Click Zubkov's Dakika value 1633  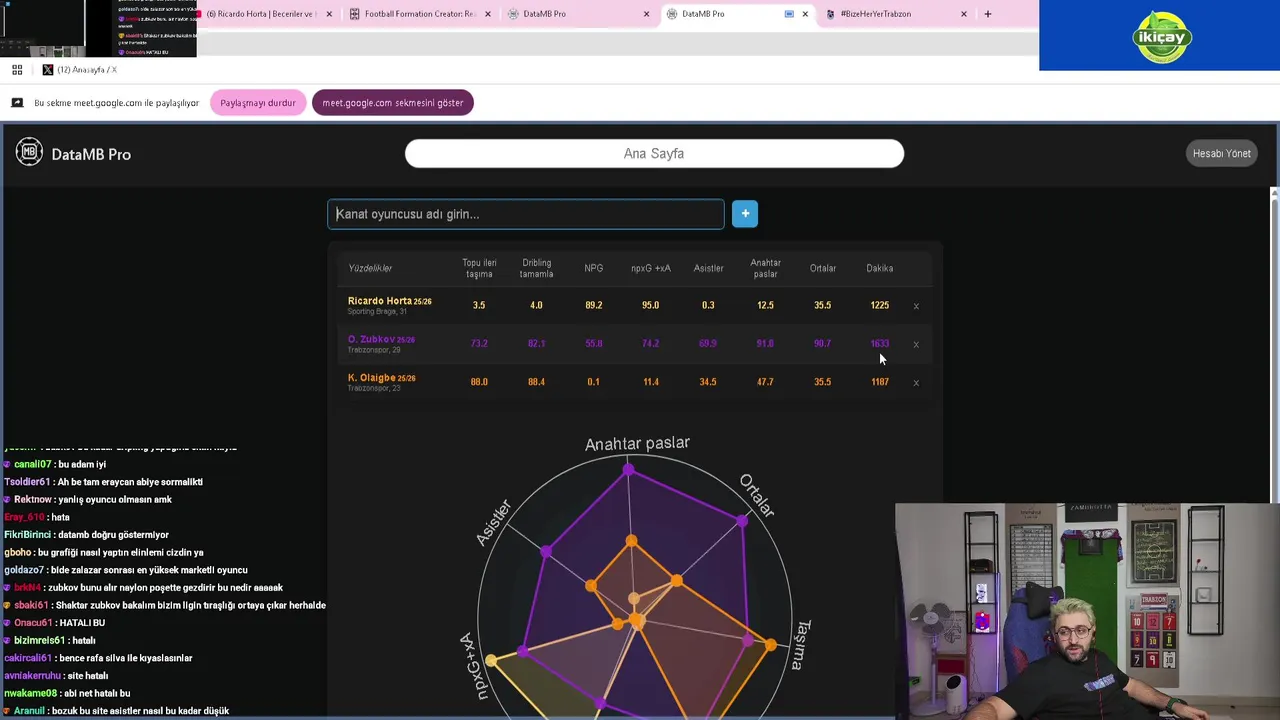coord(880,343)
